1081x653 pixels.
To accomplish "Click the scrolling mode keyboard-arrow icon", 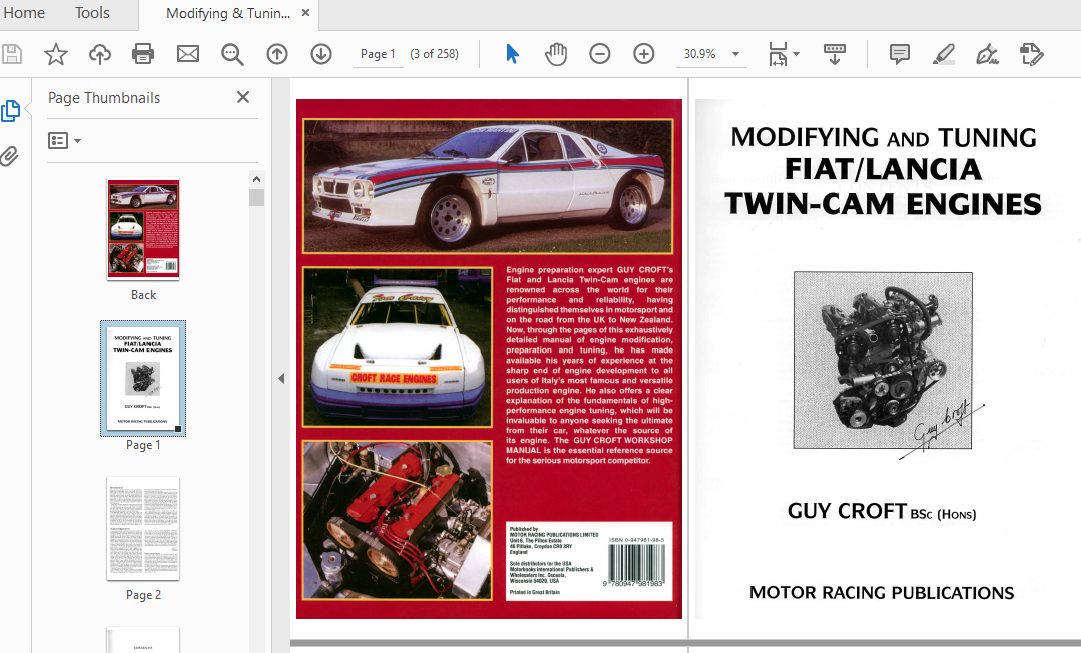I will (x=835, y=54).
